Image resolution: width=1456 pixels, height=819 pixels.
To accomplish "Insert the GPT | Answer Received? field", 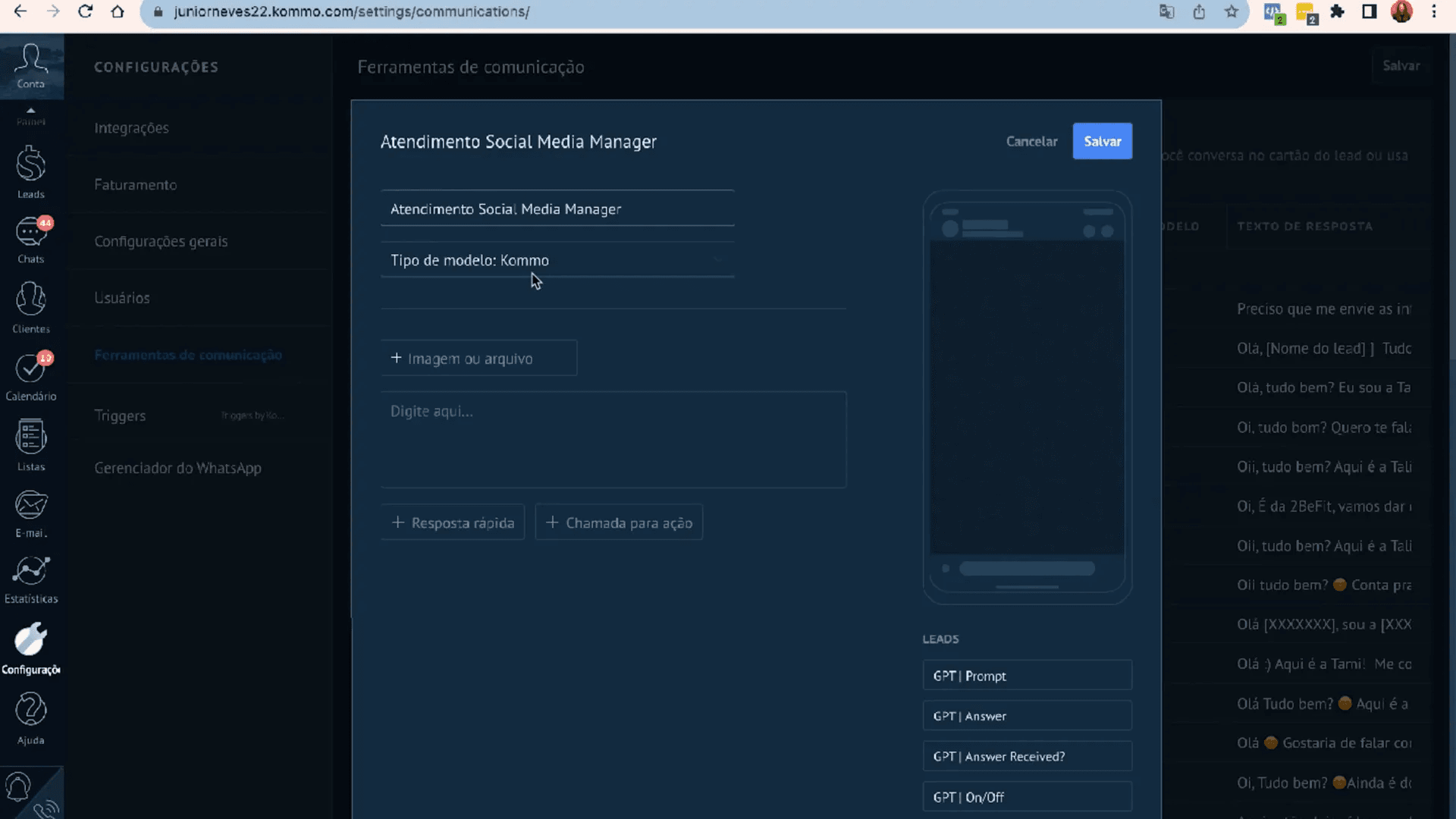I will coord(1028,757).
